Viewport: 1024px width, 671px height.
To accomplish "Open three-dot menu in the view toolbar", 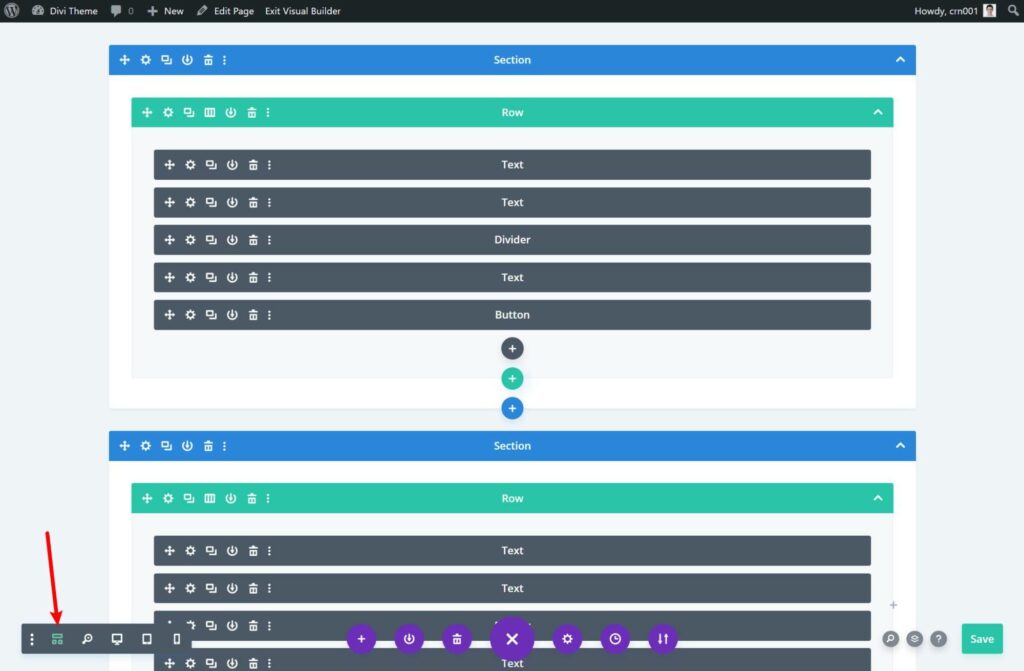I will pos(32,639).
